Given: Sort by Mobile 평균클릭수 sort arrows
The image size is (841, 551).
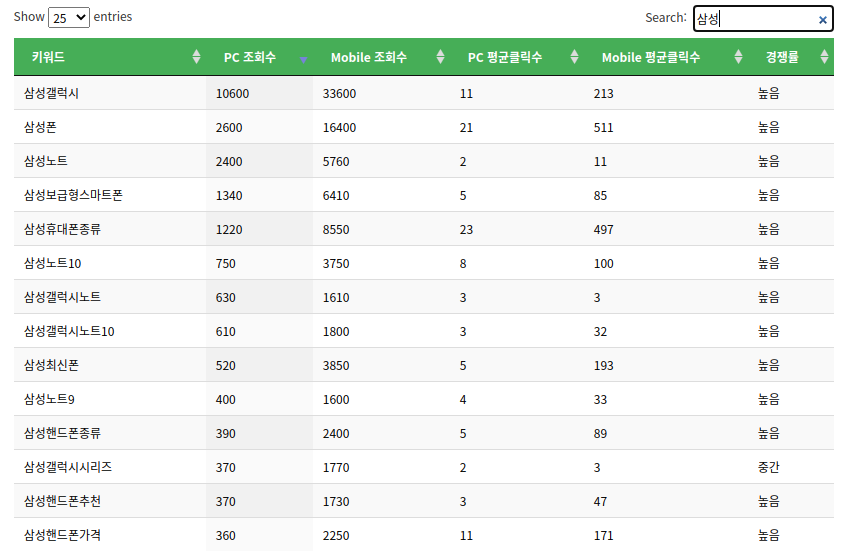Looking at the screenshot, I should pos(739,57).
